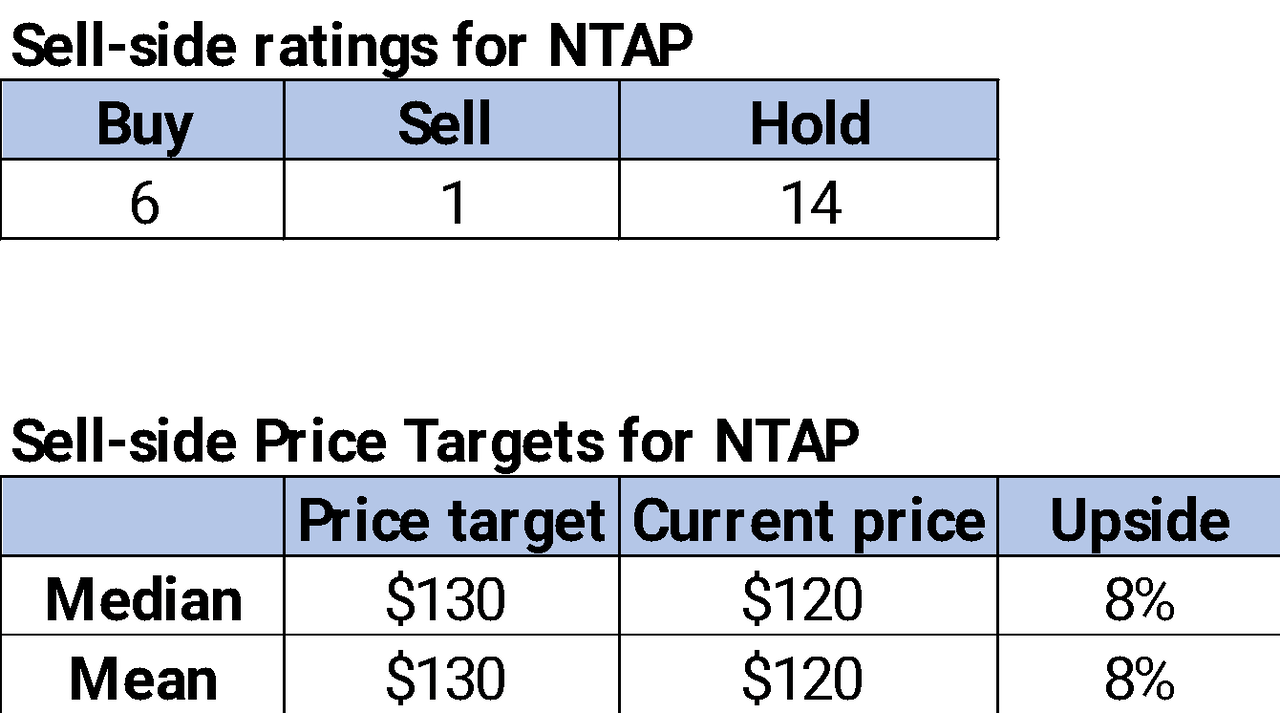
Task: Click the Mean row label
Action: [x=143, y=677]
